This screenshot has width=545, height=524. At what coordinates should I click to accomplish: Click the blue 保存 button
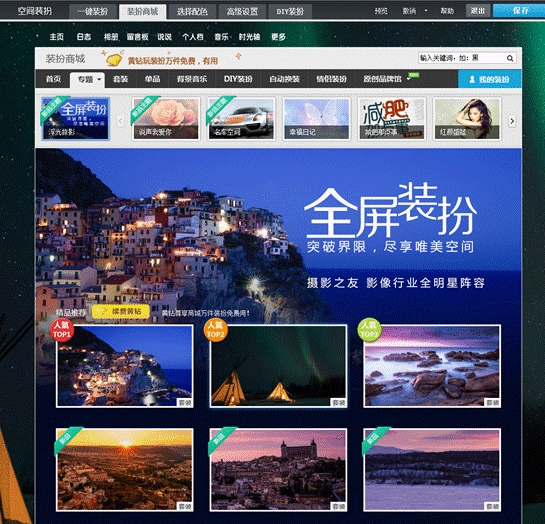[520, 11]
